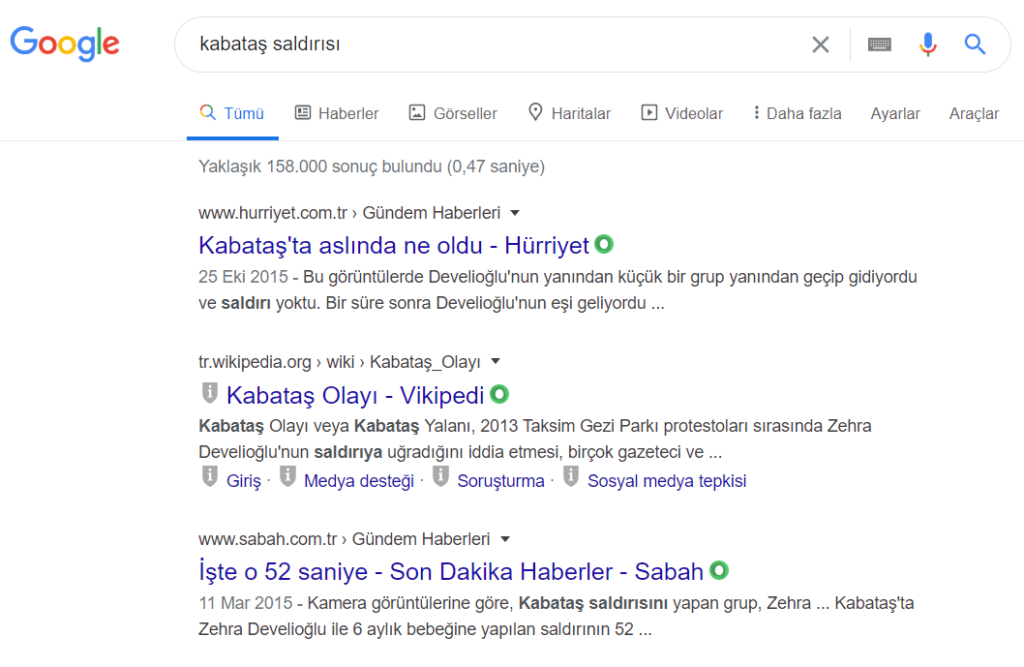The width and height of the screenshot is (1024, 667).
Task: Click shield icon before Soruşturma sitelink
Action: click(x=441, y=477)
